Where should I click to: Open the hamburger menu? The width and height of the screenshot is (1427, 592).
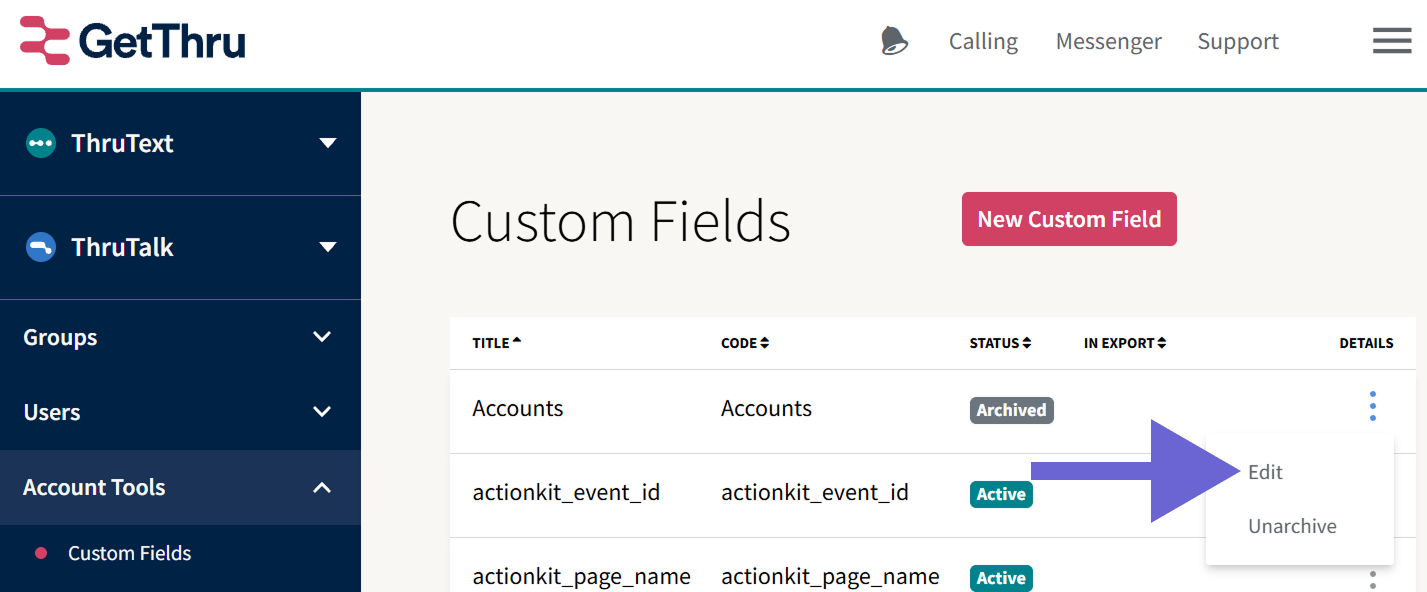pos(1392,41)
